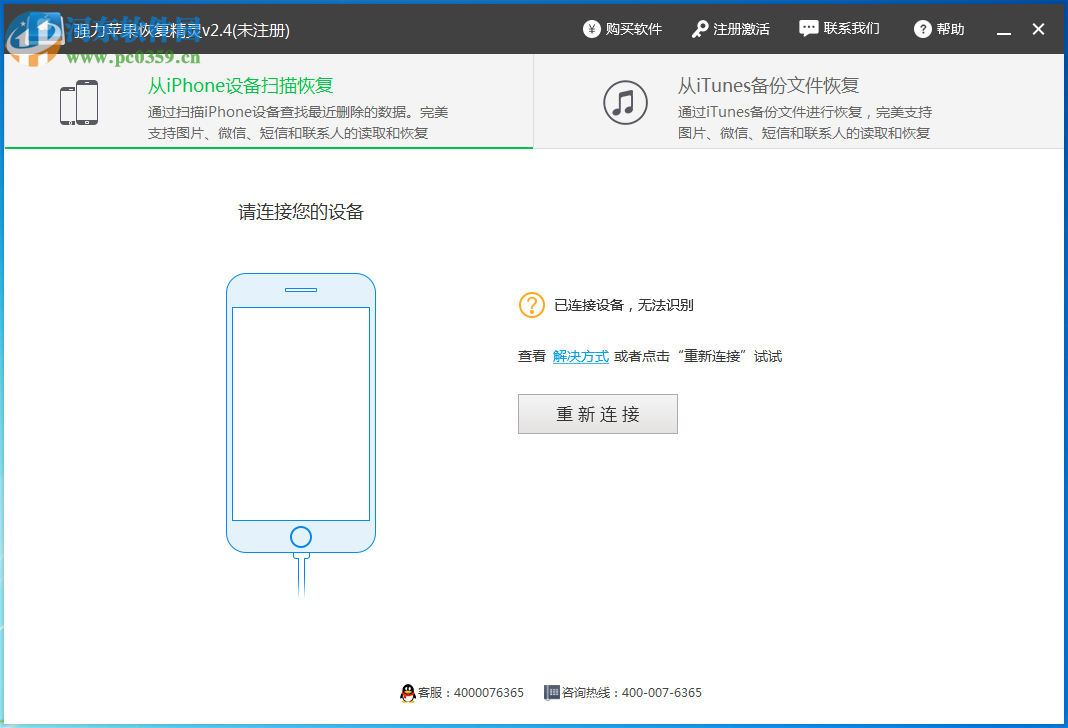Click the 请连接您的设备 prompt text
The height and width of the screenshot is (728, 1068).
pyautogui.click(x=300, y=212)
